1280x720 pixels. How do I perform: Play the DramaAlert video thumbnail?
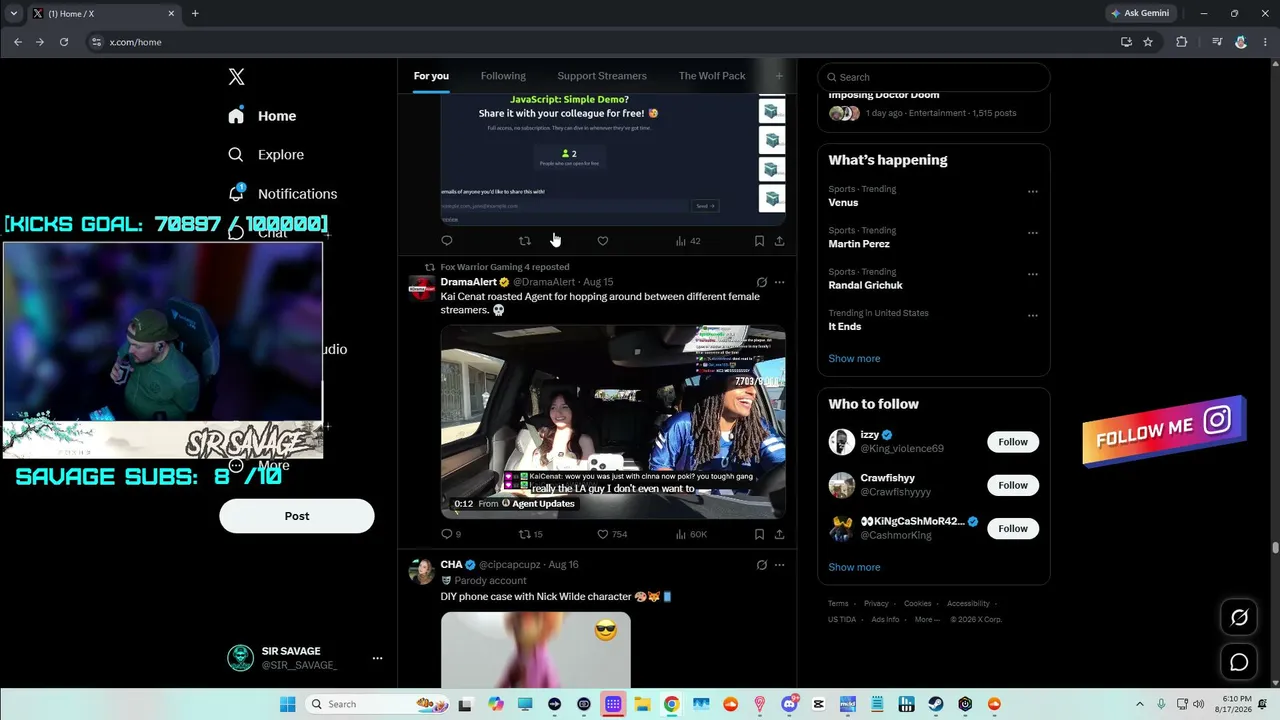click(613, 421)
